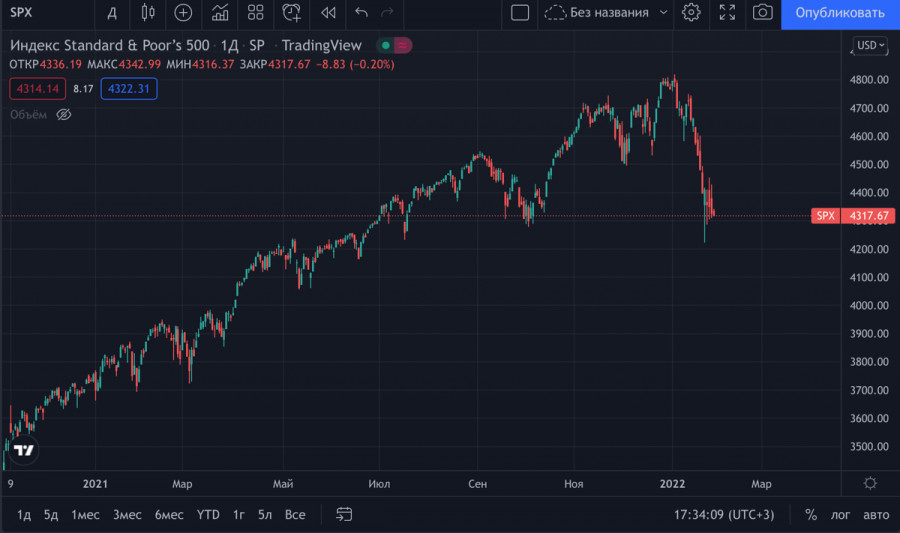Select the SPX price label 4317.67

pos(853,216)
